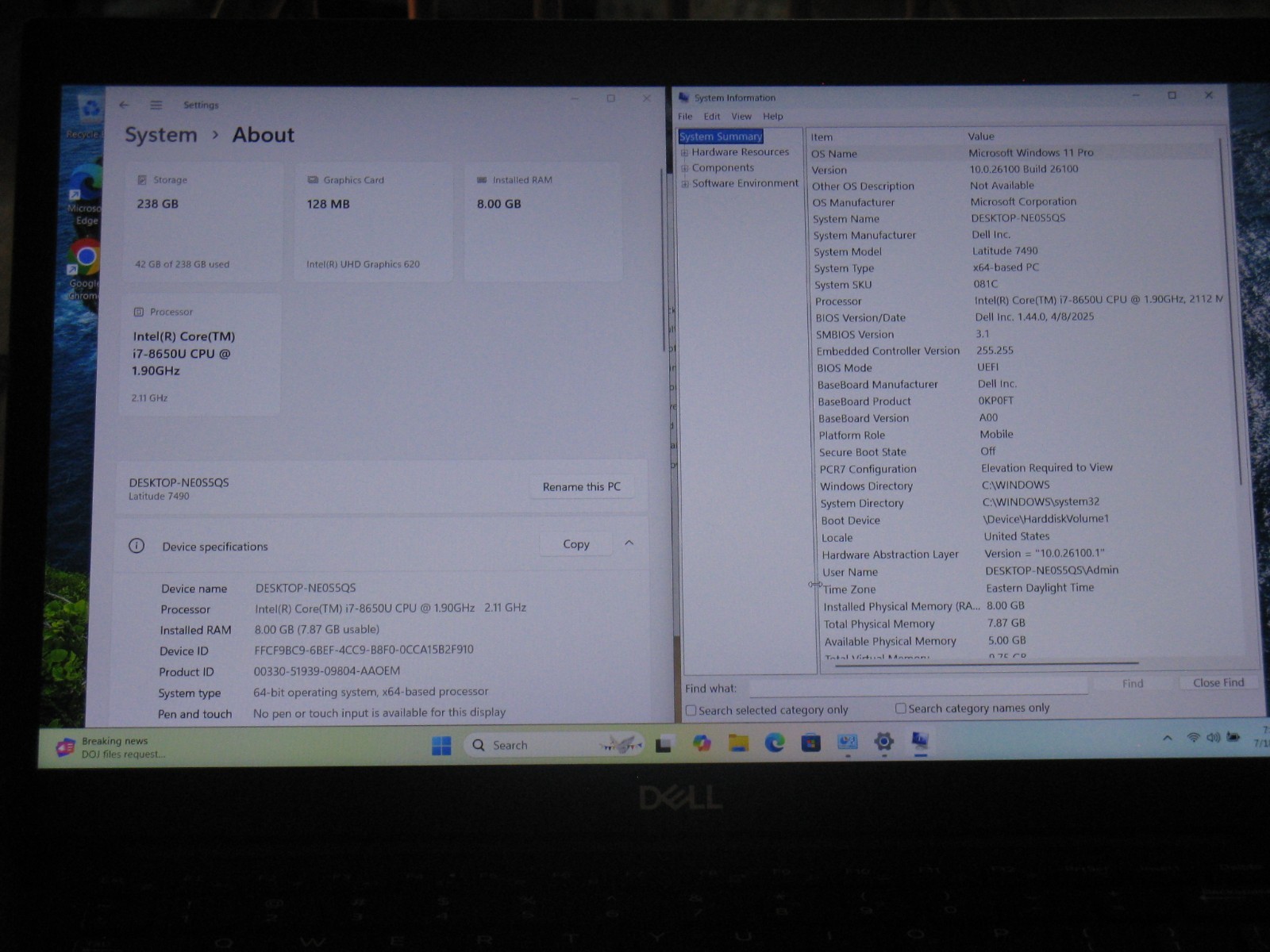Click the System Information horizontal scrollbar
Viewport: 1270px width, 952px height.
coord(986,664)
